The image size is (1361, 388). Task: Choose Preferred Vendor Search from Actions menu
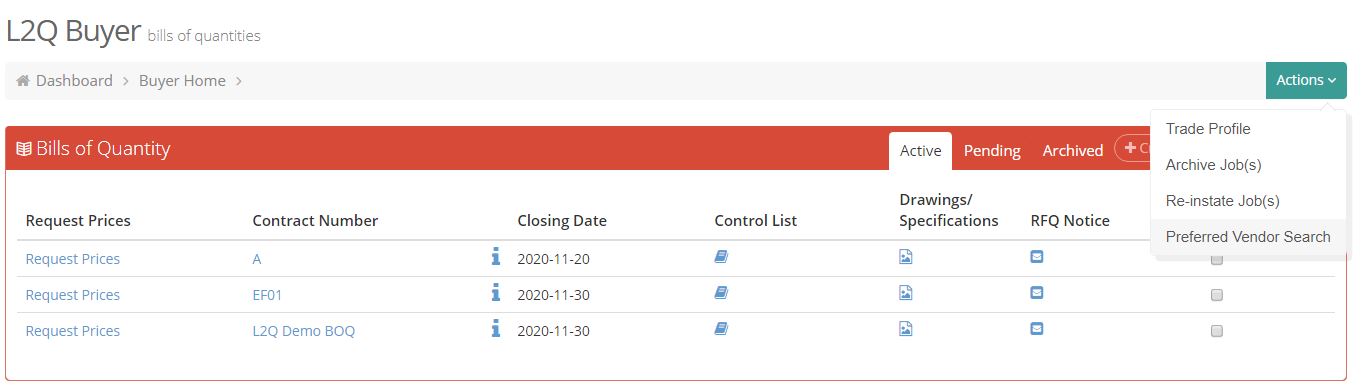pos(1248,237)
